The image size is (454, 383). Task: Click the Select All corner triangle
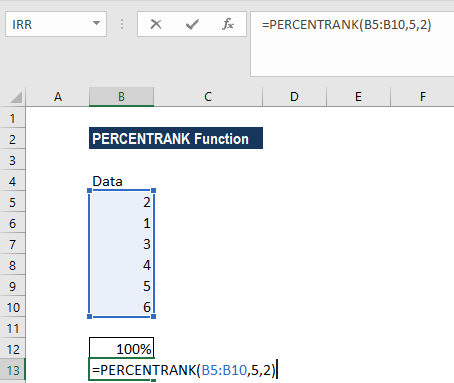(16, 97)
